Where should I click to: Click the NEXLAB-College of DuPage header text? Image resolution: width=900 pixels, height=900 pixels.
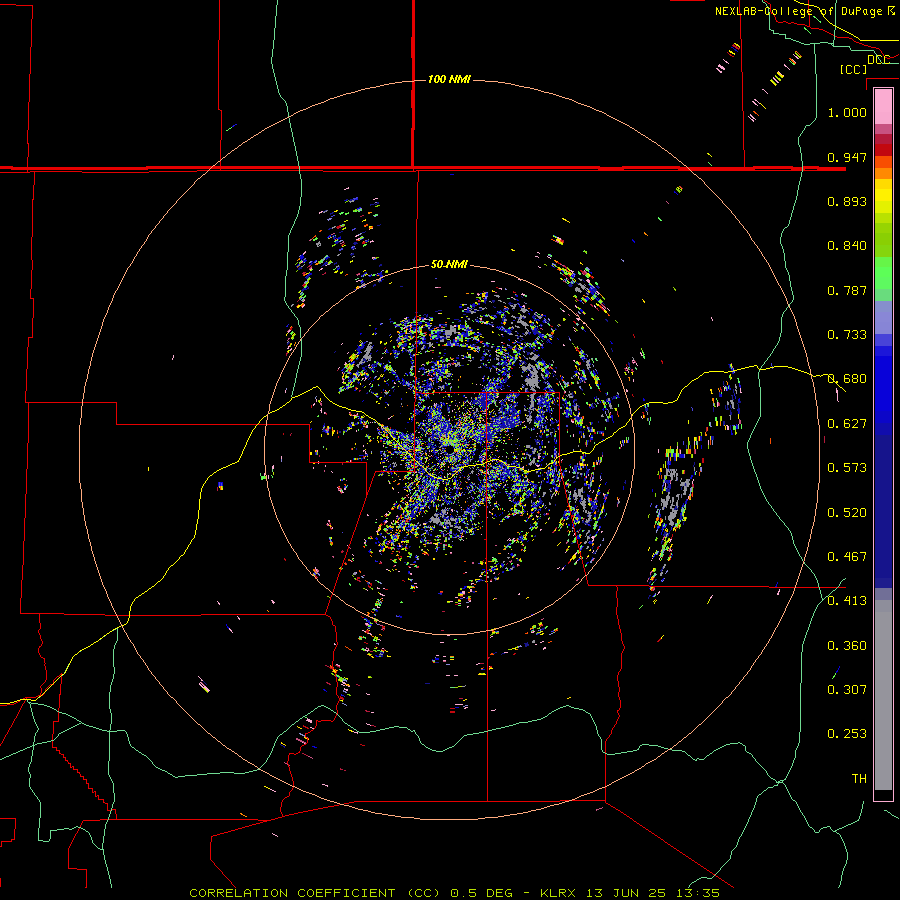[798, 11]
